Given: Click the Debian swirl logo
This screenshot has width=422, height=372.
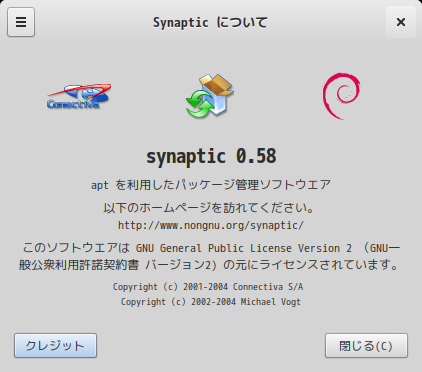Looking at the screenshot, I should (341, 96).
